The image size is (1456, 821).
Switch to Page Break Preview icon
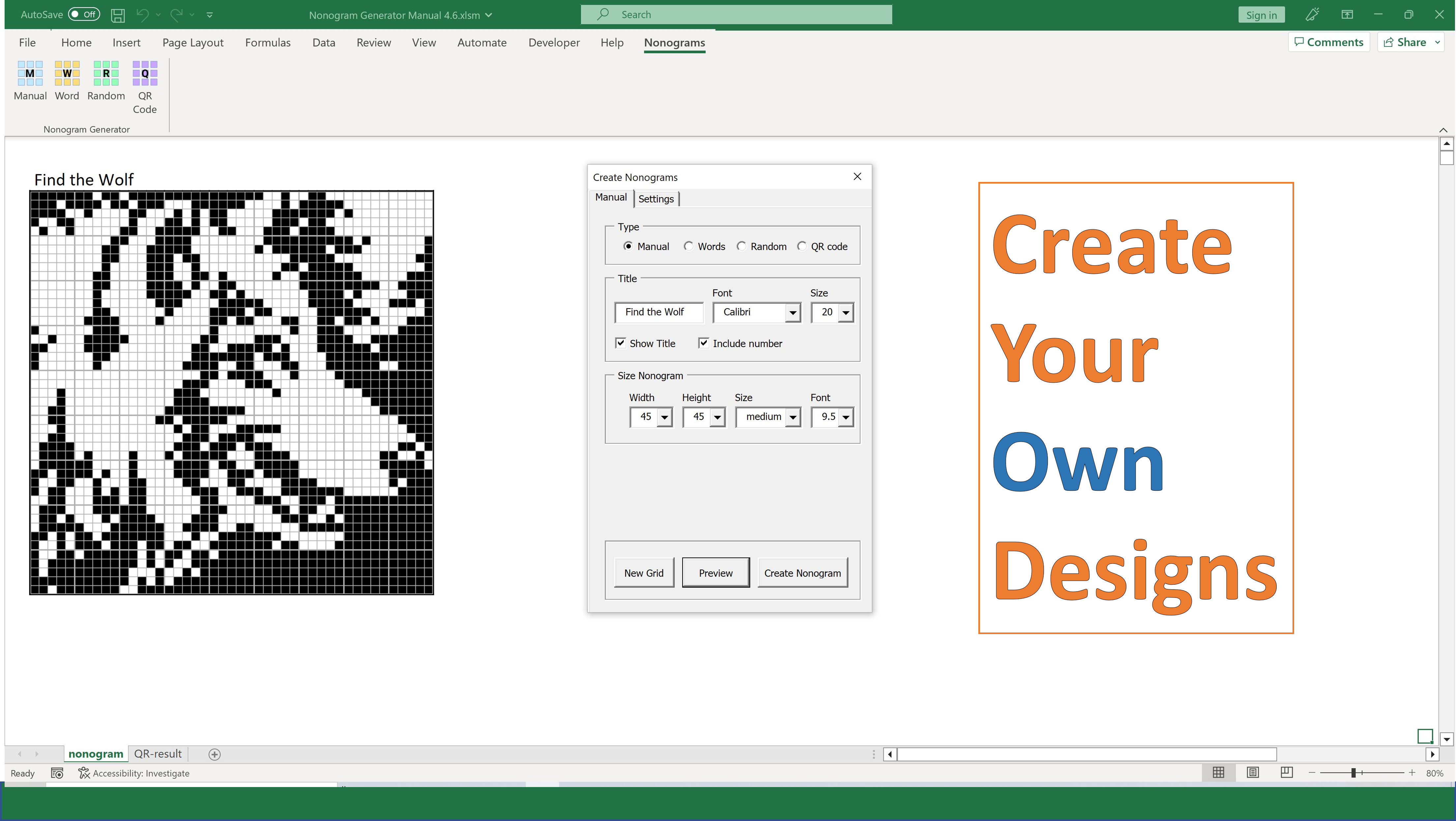point(1287,773)
